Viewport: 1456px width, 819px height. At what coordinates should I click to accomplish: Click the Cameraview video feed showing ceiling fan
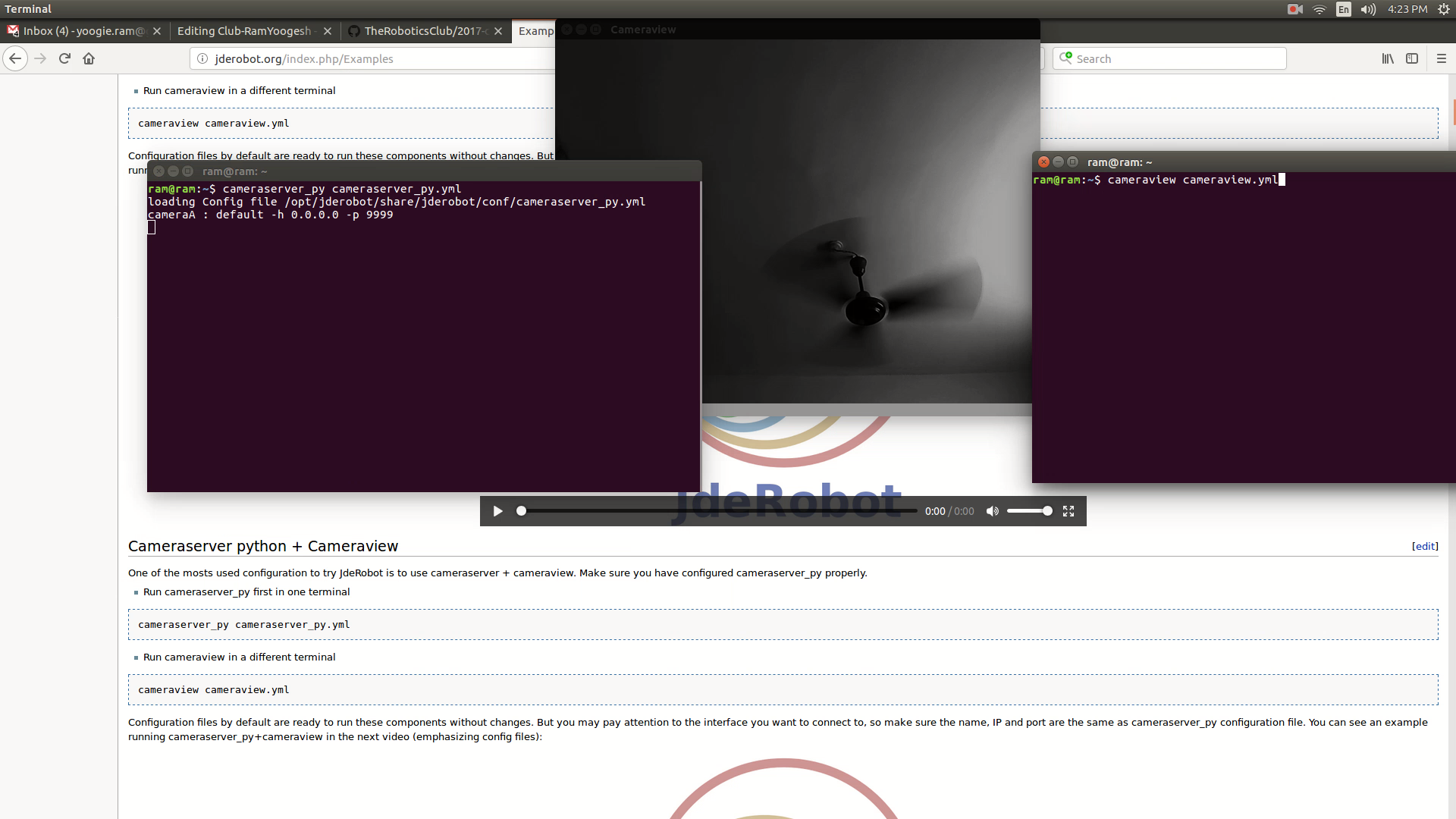(798, 221)
